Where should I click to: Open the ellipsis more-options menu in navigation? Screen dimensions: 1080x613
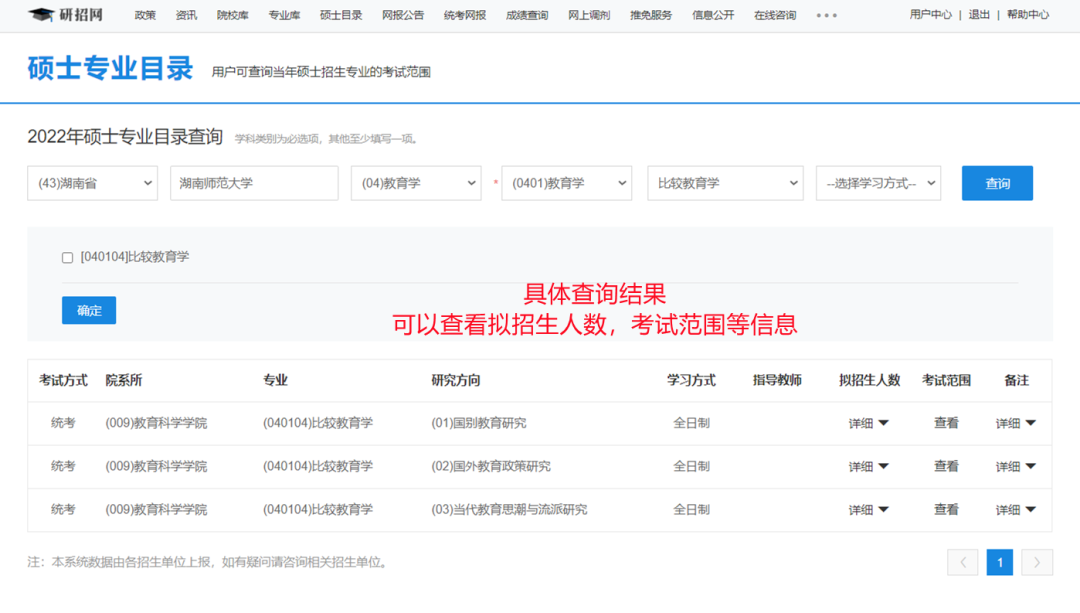826,15
